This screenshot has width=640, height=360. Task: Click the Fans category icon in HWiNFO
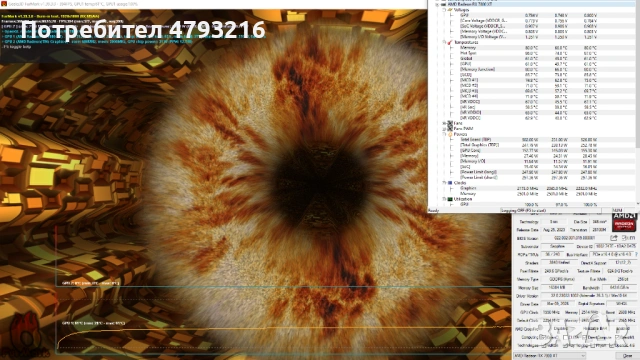[450, 123]
